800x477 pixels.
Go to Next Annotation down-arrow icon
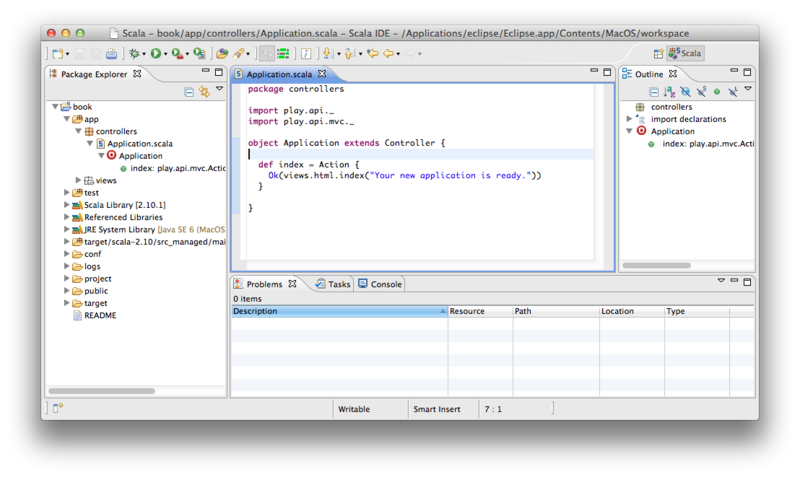(x=328, y=54)
